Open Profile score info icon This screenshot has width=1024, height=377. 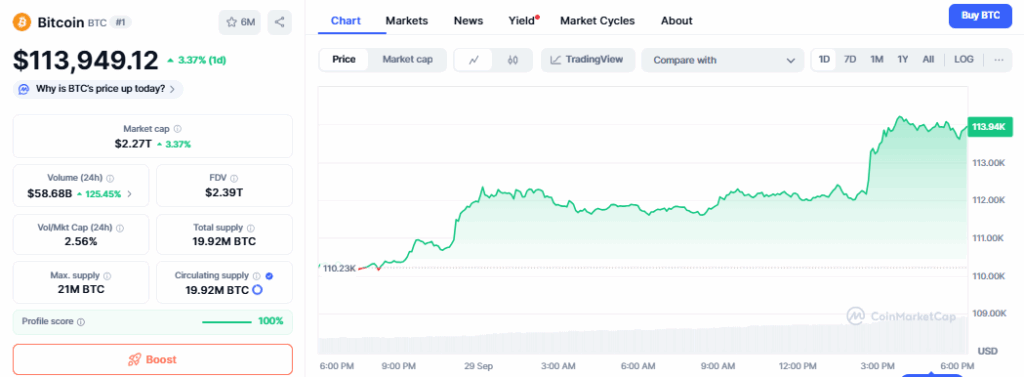80,322
